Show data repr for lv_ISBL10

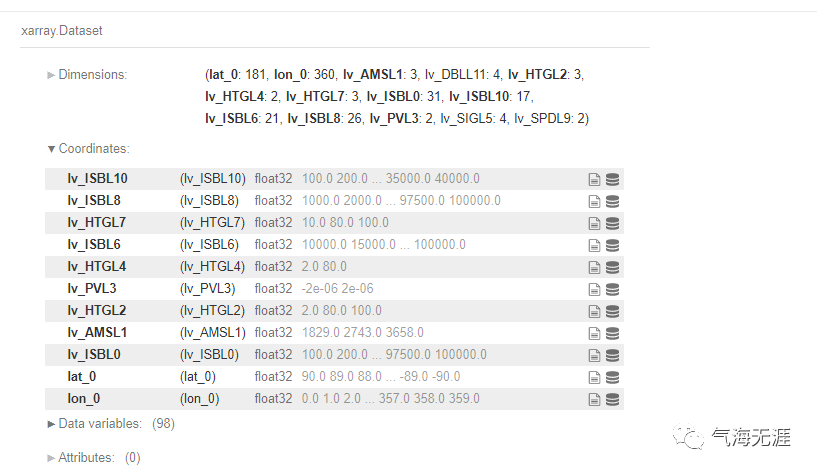click(612, 179)
